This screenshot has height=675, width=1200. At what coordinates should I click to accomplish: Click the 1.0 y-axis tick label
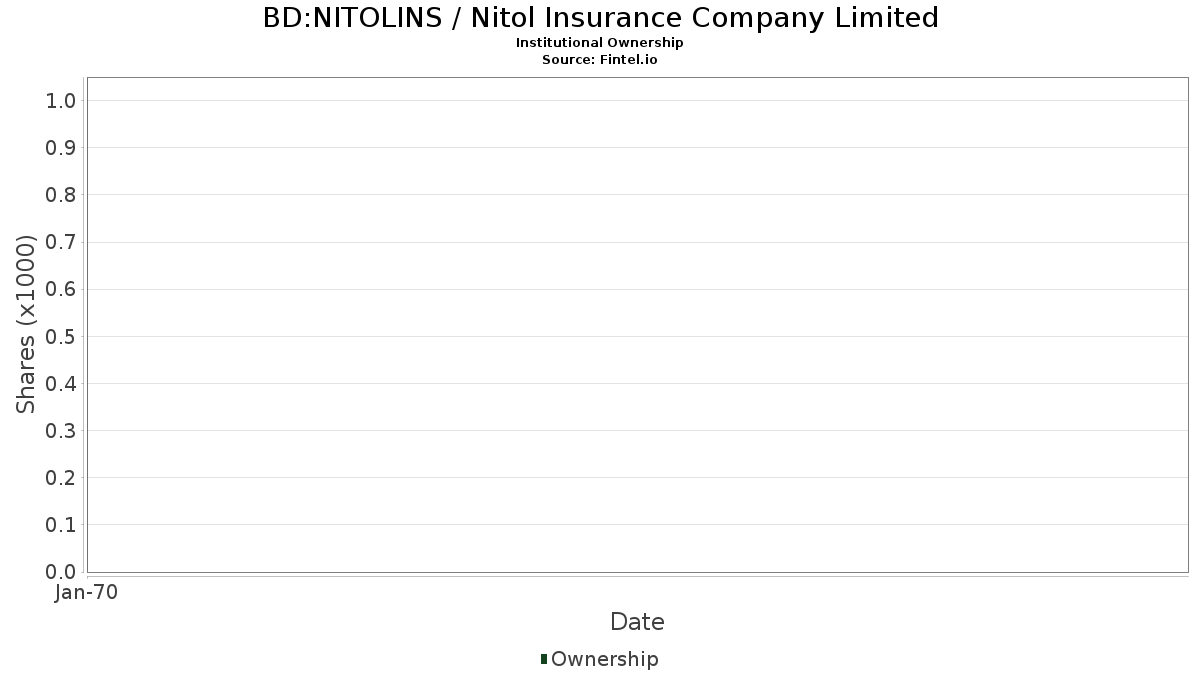[x=61, y=100]
